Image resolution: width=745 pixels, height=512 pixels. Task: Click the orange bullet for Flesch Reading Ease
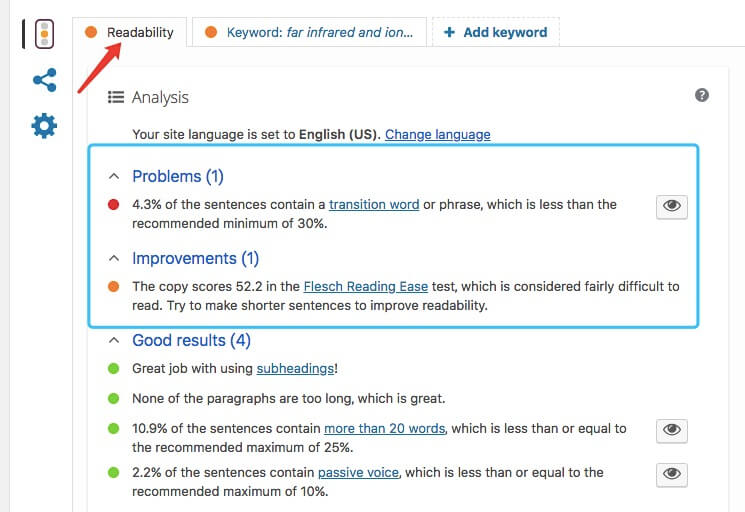(114, 286)
